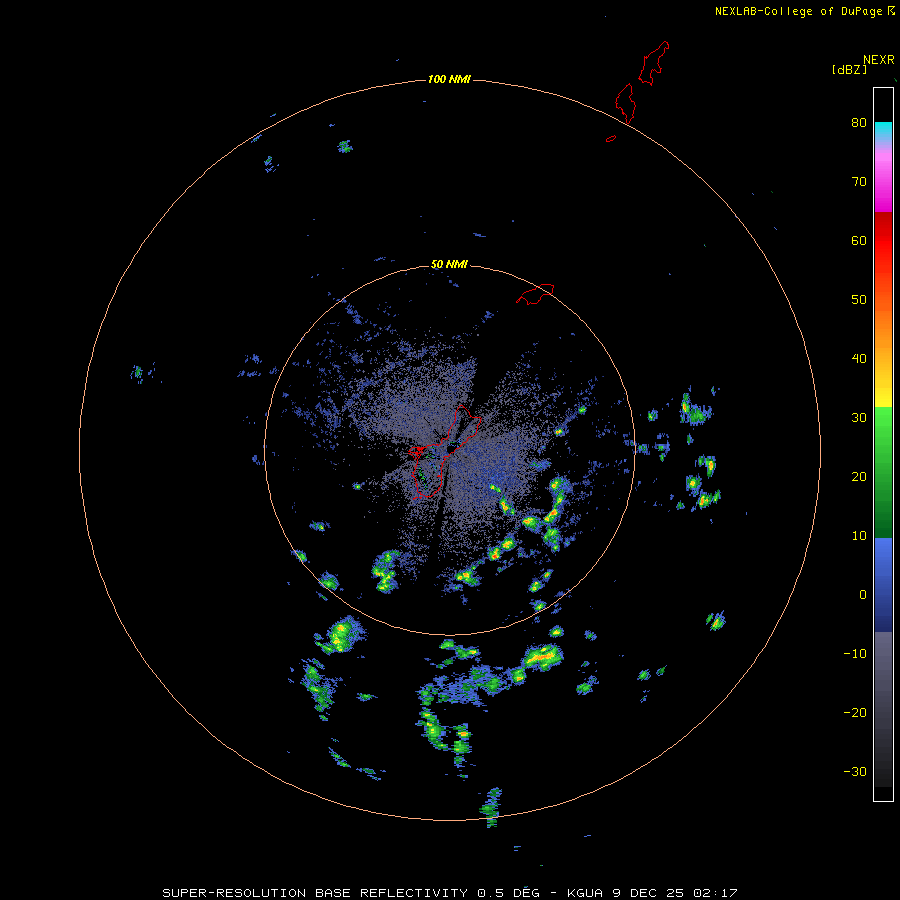The height and width of the screenshot is (900, 900).
Task: Click the NEXLAB-College of DuPage credit text
Action: 798,11
